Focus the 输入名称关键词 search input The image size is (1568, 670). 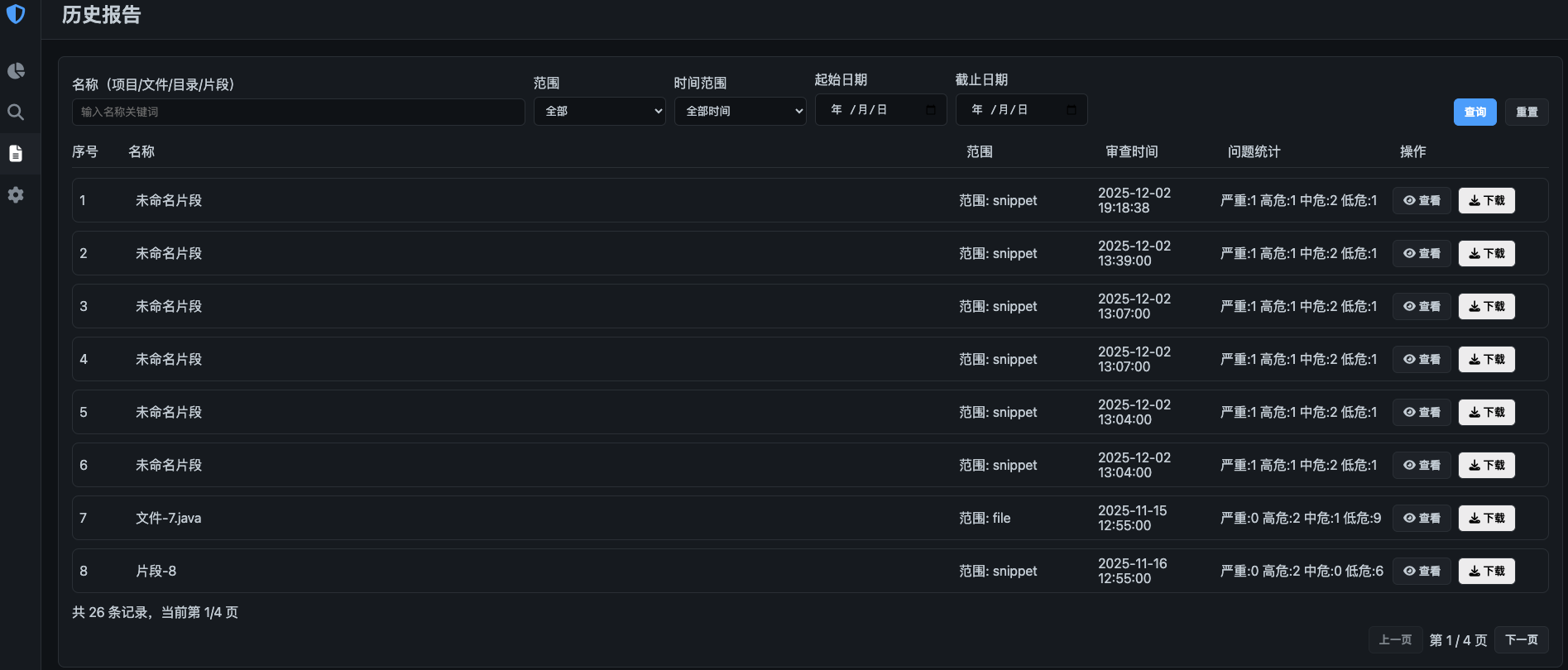coord(298,112)
